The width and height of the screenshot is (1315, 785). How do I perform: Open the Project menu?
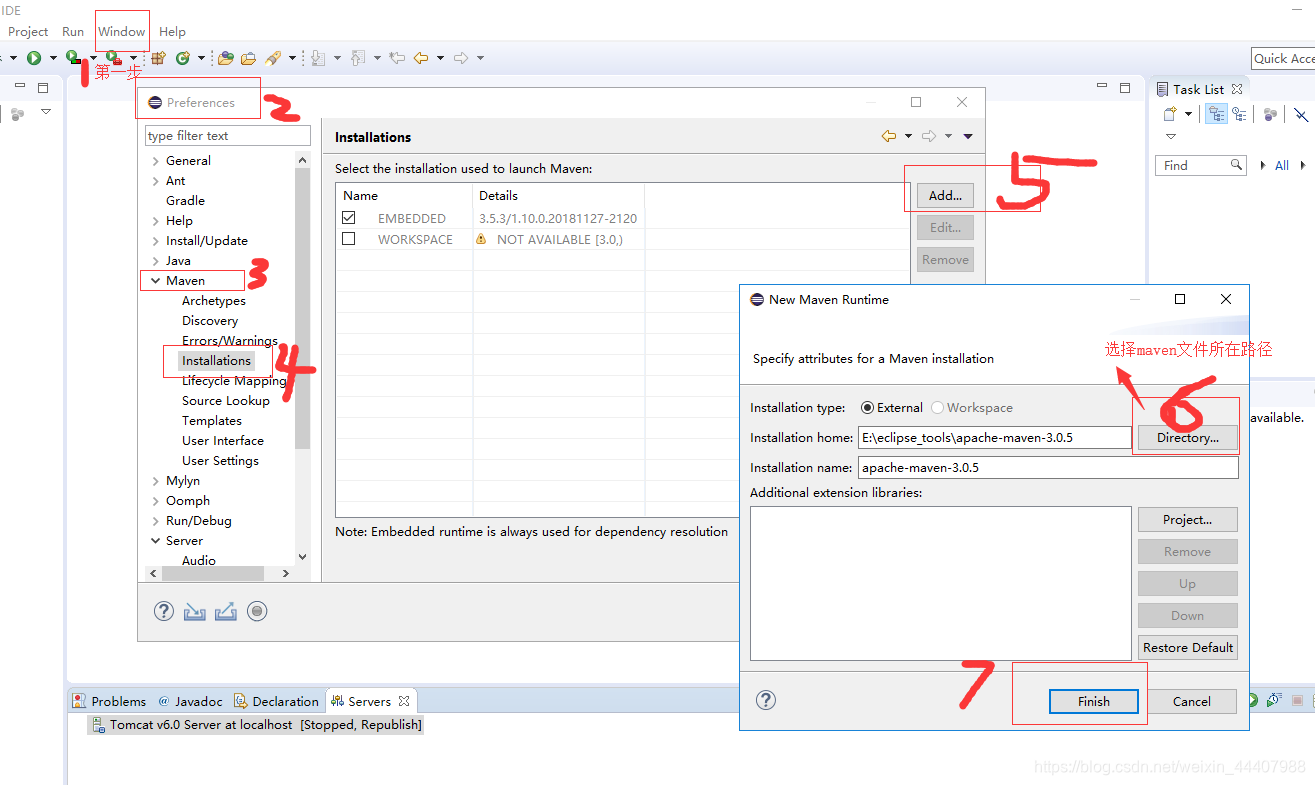coord(28,32)
